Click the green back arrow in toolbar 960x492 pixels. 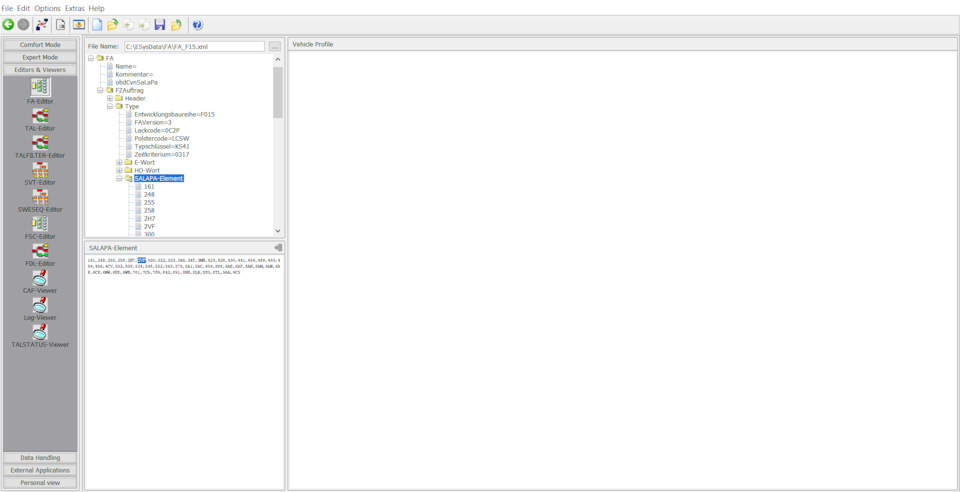(8, 25)
